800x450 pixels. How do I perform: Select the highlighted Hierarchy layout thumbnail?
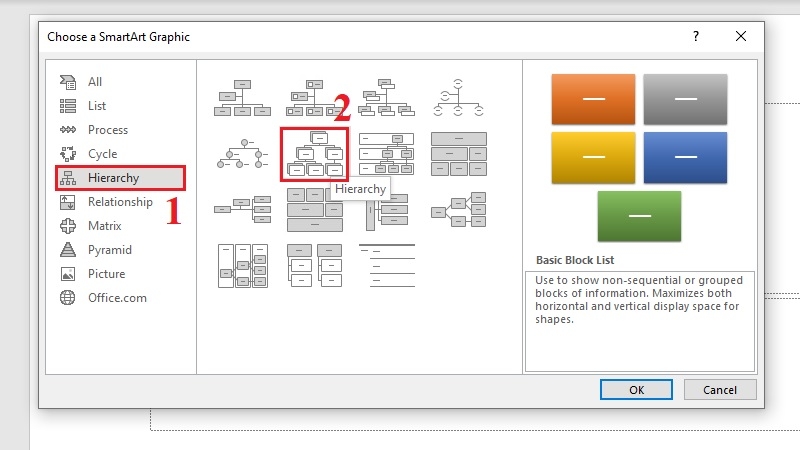coord(314,154)
